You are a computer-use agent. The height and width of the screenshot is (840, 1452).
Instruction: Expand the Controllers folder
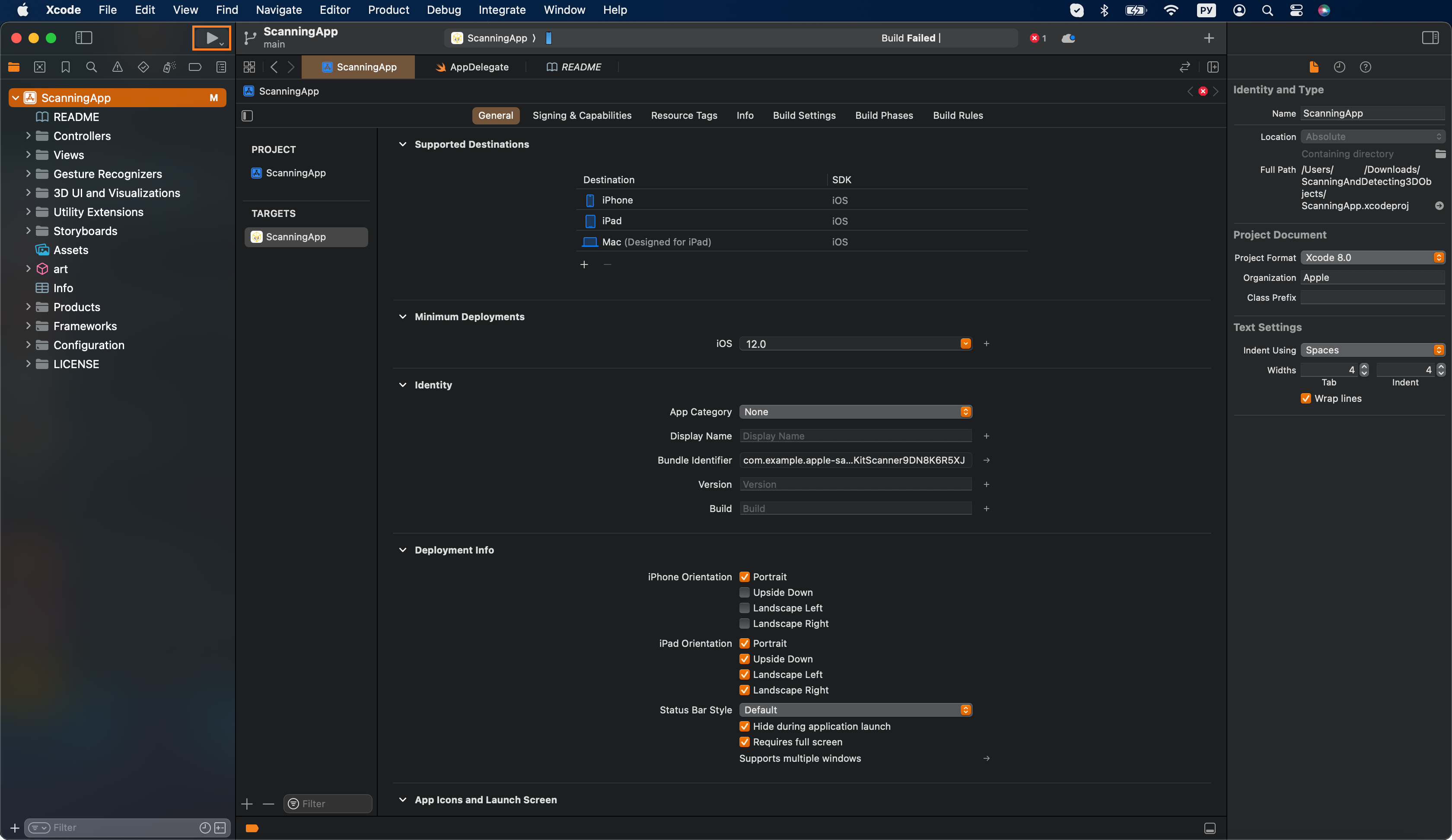(x=28, y=136)
